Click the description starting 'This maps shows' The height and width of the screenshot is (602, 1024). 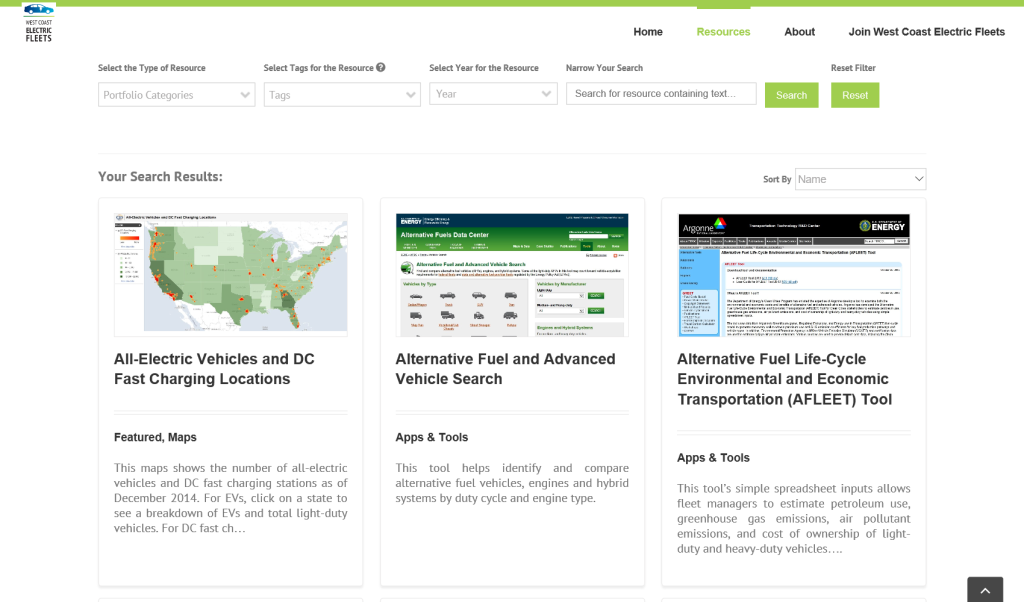231,498
